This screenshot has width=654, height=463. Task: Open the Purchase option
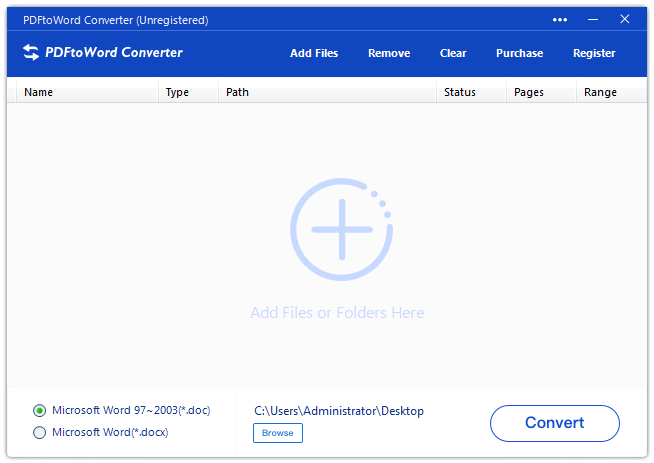point(519,53)
